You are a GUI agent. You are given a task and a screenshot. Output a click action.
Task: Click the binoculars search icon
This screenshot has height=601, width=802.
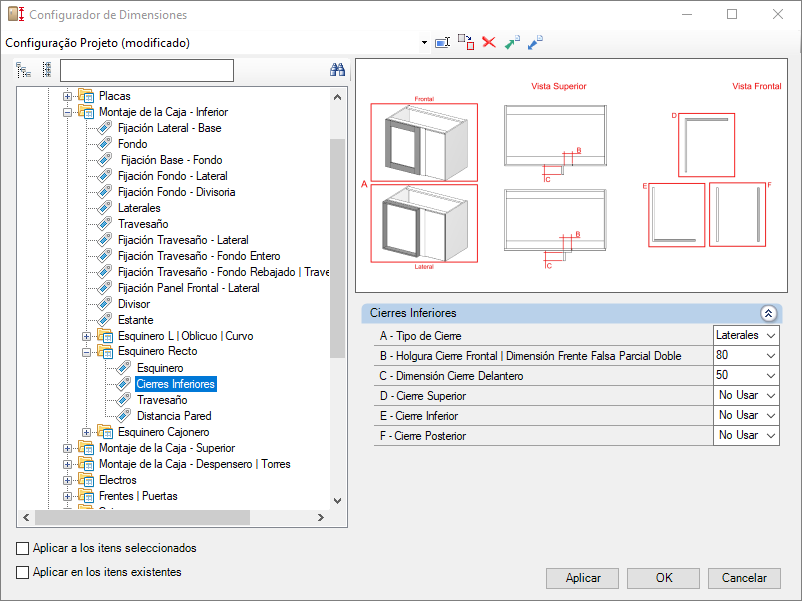pos(338,70)
